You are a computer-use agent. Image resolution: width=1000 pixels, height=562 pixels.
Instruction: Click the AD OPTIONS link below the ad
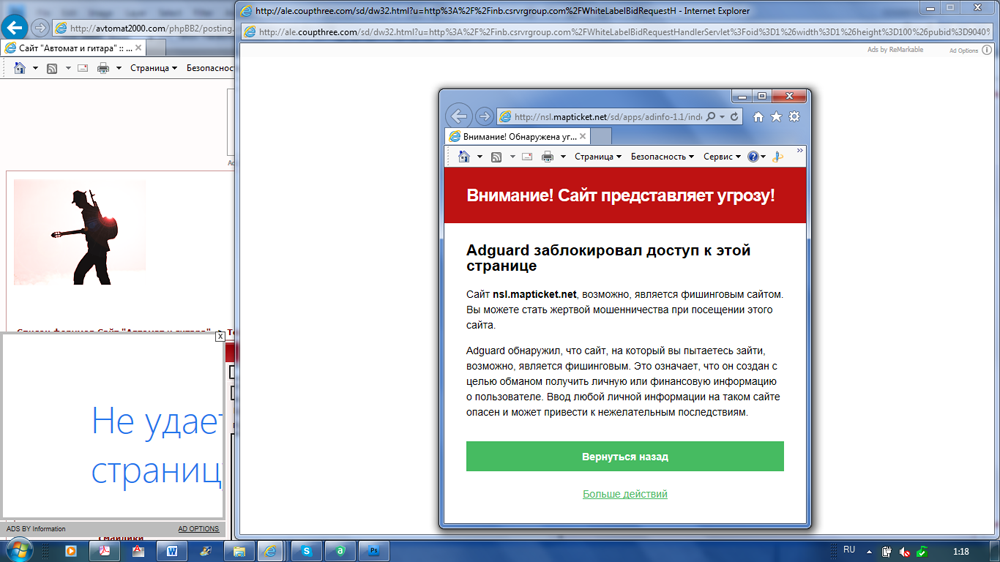tap(198, 529)
